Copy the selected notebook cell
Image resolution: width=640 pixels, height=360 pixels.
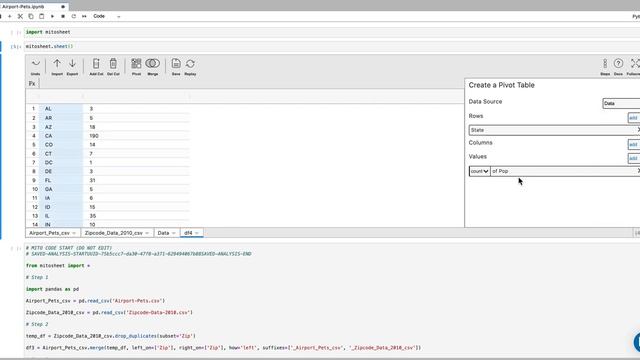tap(31, 16)
